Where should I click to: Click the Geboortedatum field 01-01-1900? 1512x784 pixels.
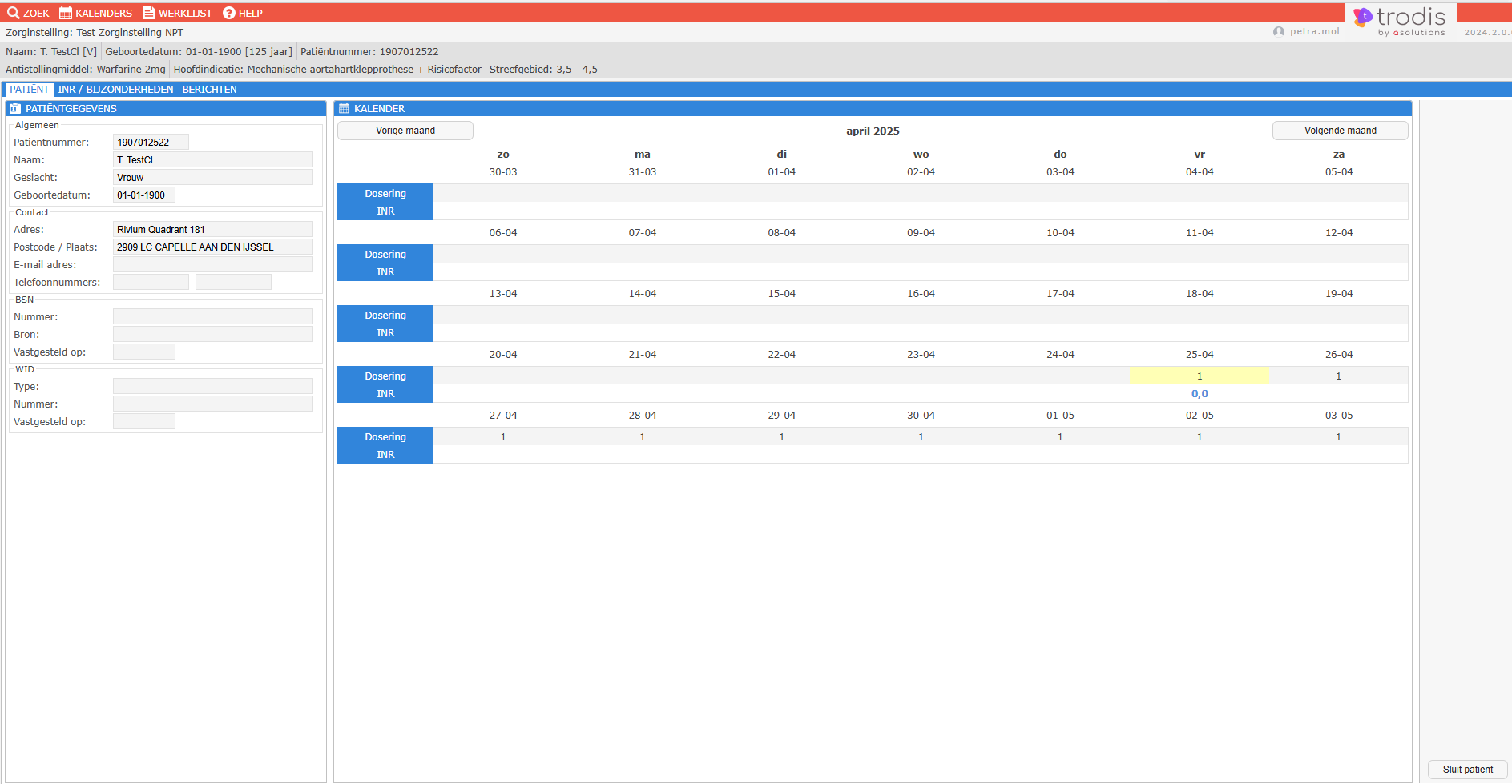click(144, 195)
